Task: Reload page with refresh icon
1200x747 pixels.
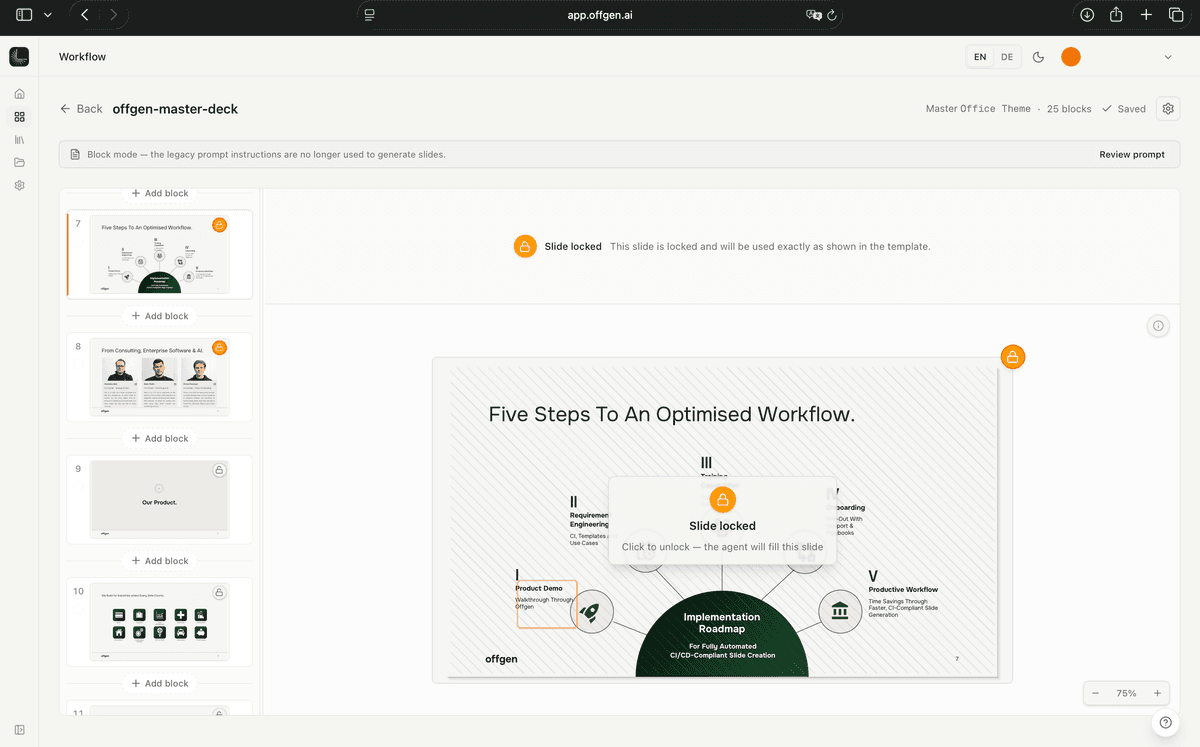Action: point(832,15)
